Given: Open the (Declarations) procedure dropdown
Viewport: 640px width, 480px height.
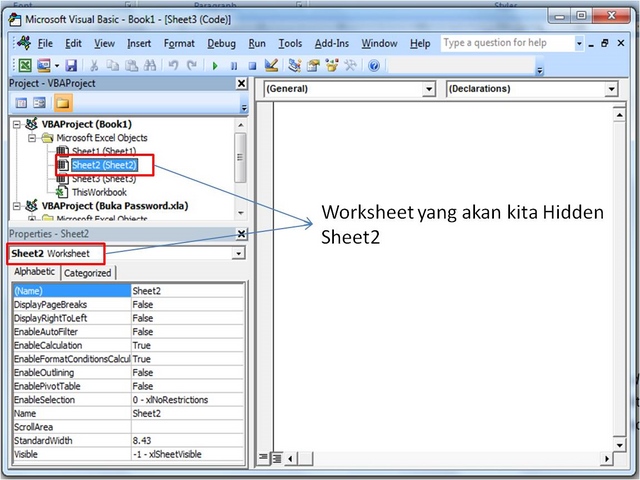Looking at the screenshot, I should pyautogui.click(x=611, y=89).
